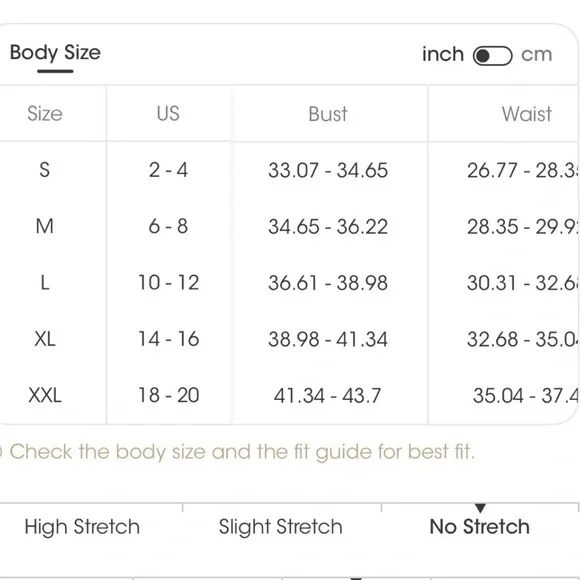
Task: Click the cm unit label
Action: point(536,55)
